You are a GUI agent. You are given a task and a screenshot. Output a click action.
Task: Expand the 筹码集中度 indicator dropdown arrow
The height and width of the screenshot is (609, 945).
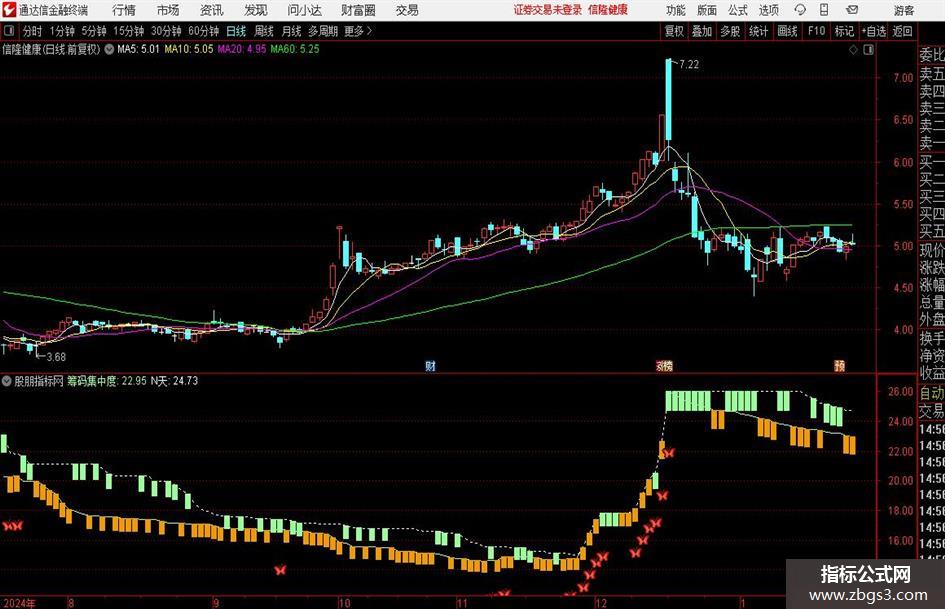pyautogui.click(x=7, y=381)
